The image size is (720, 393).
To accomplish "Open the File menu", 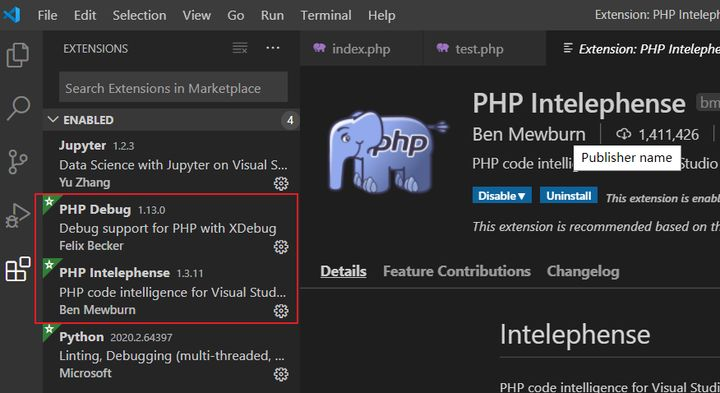I will click(48, 15).
